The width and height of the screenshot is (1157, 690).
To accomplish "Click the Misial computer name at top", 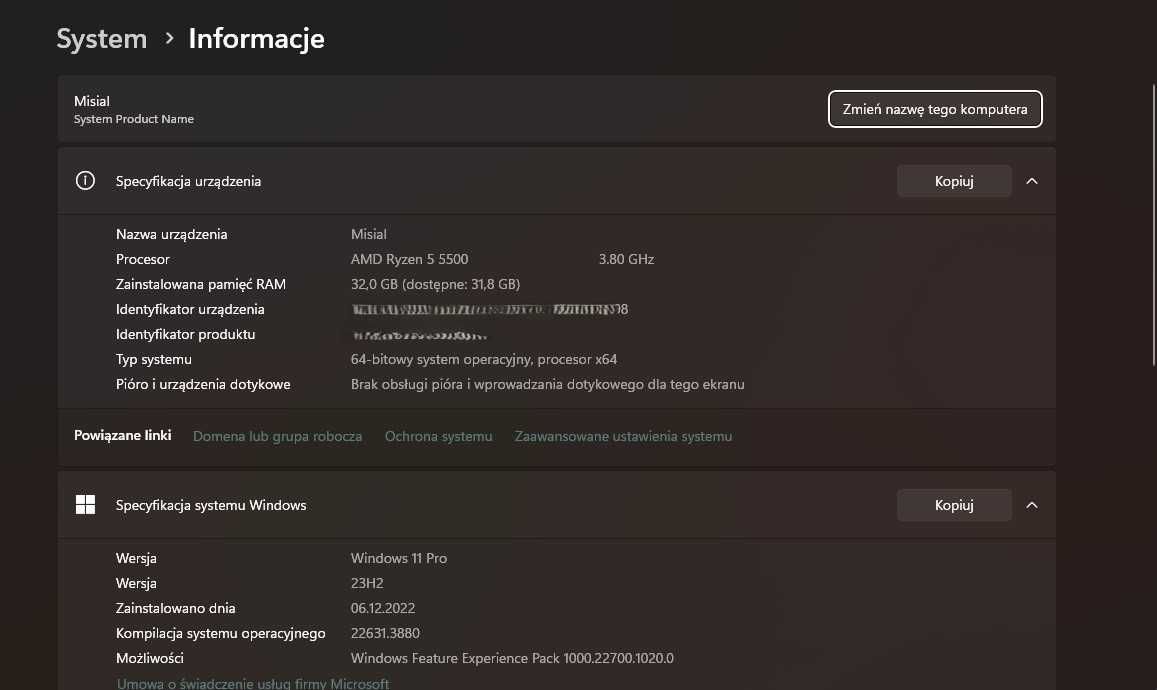I will coord(91,101).
